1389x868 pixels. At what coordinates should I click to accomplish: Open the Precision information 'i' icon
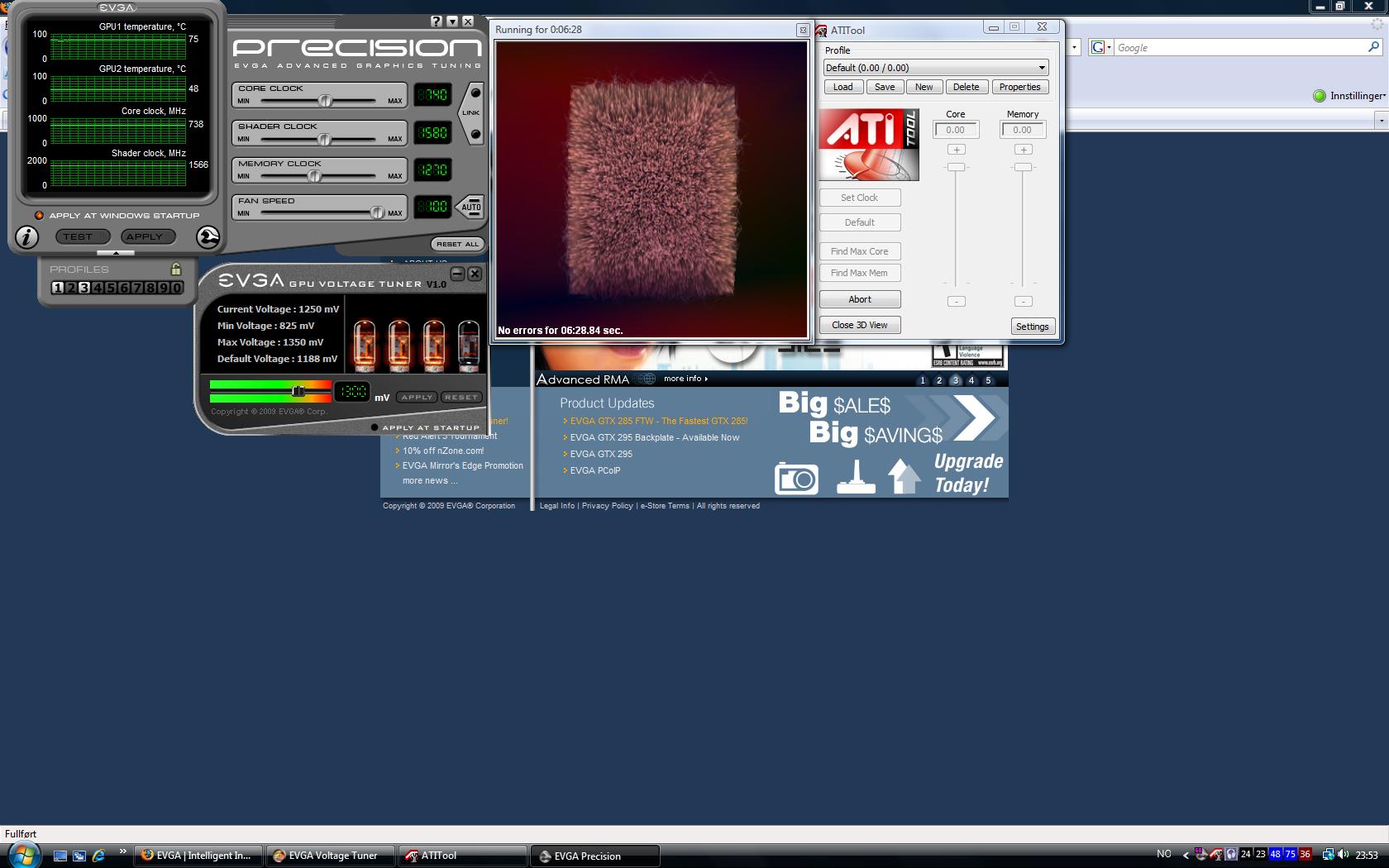click(x=26, y=237)
